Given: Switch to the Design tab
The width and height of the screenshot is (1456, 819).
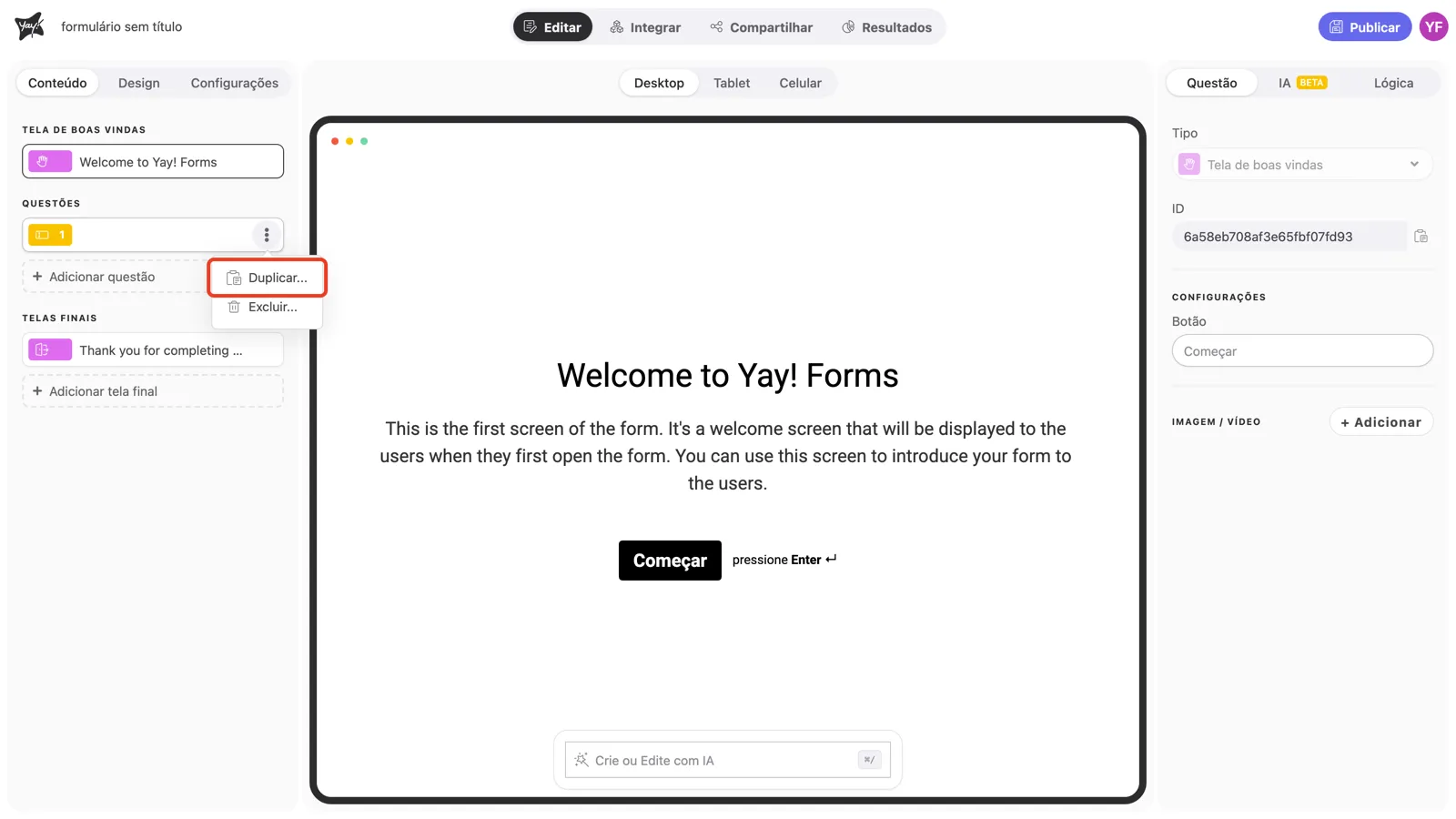Looking at the screenshot, I should (139, 83).
